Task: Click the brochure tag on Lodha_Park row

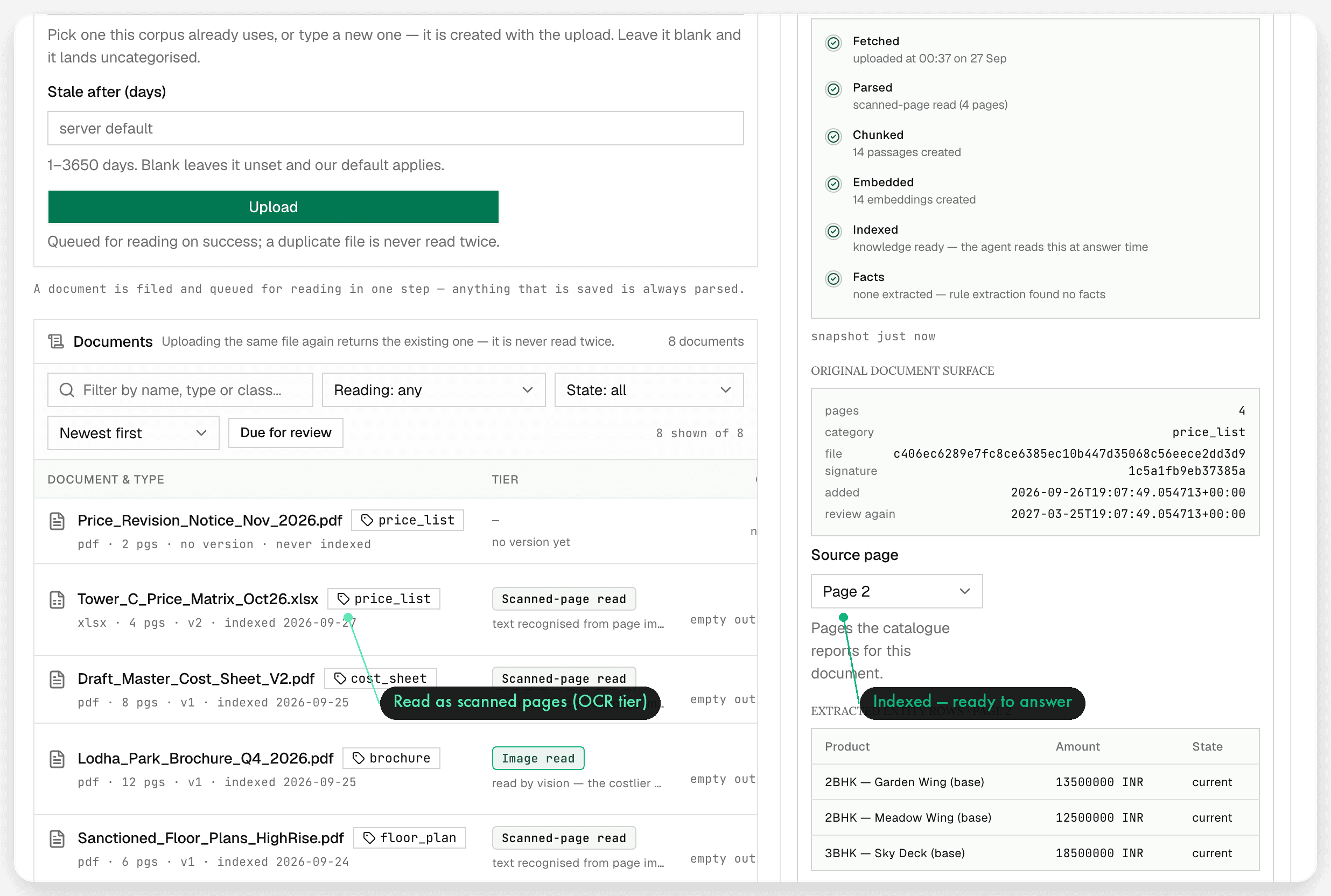Action: 391,758
